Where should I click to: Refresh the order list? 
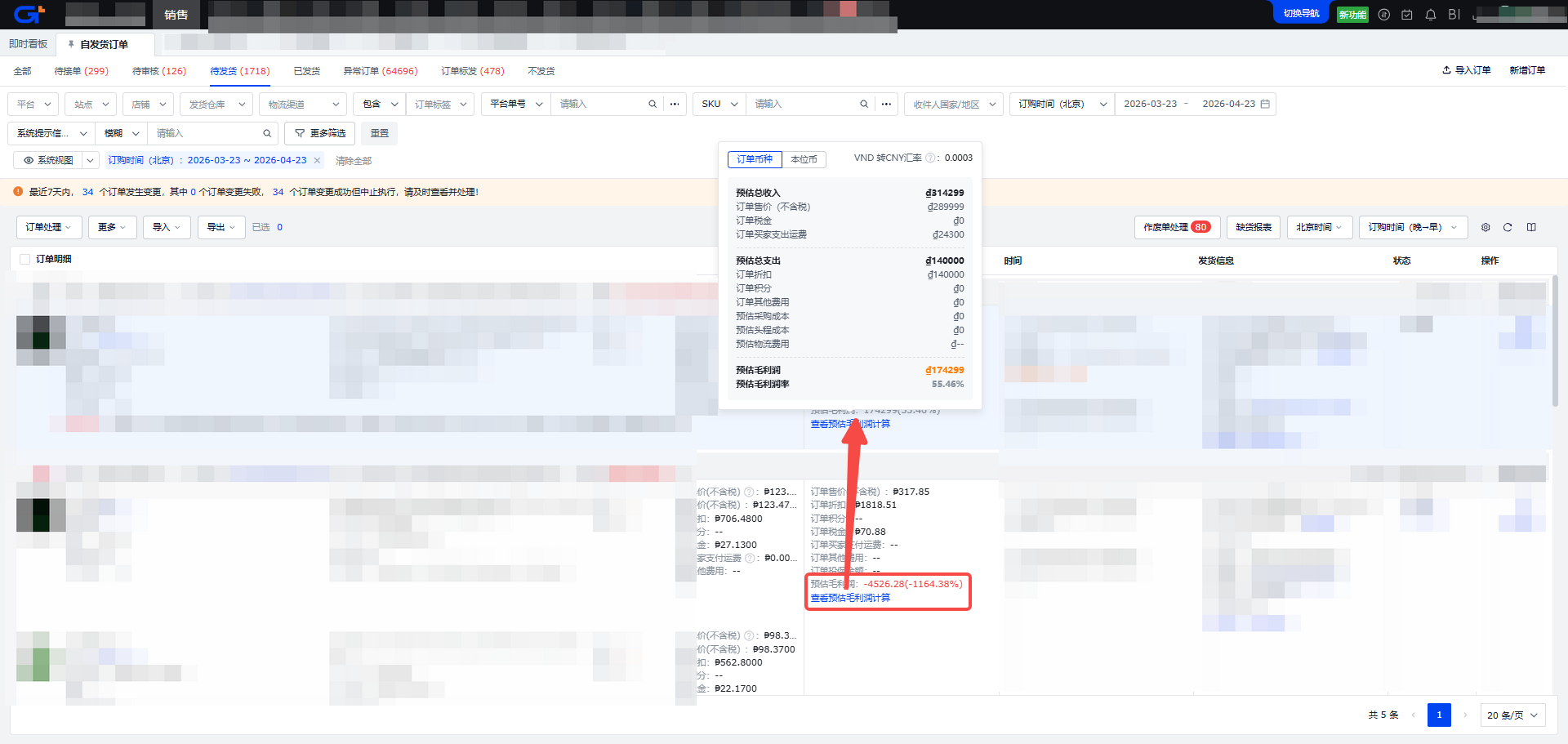(x=1508, y=227)
